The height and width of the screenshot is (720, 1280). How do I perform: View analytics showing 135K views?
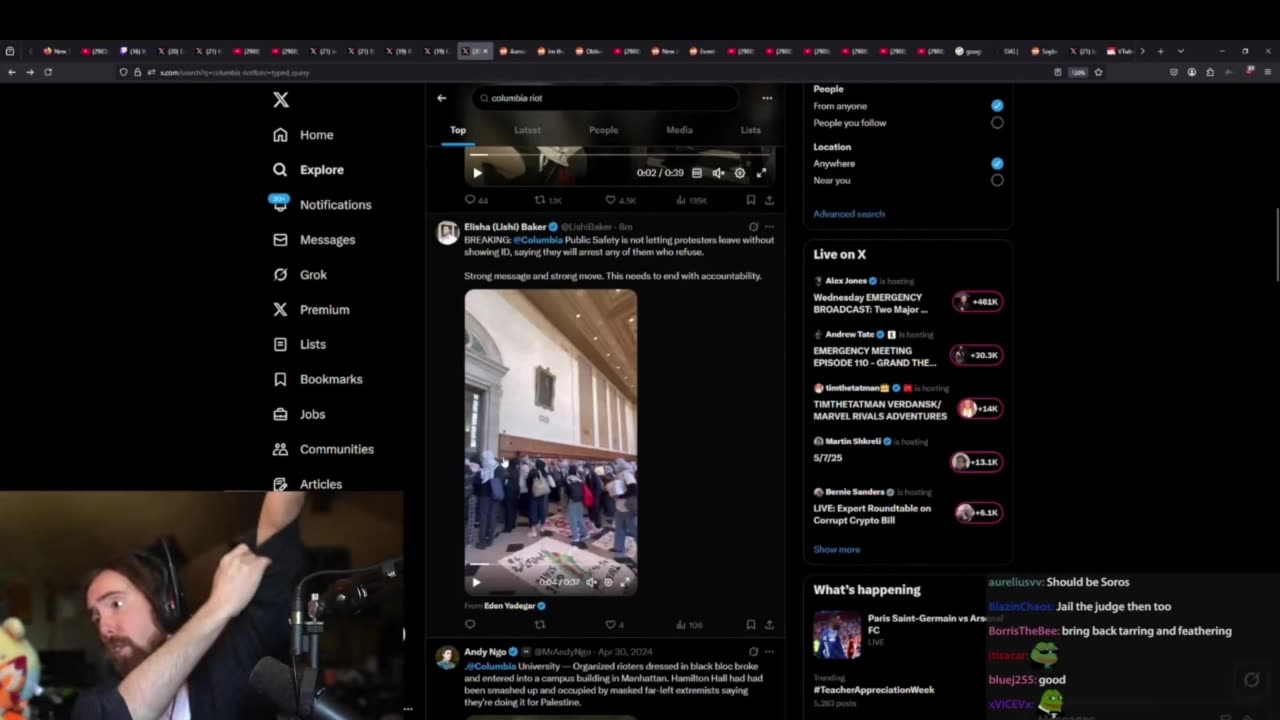tap(692, 200)
